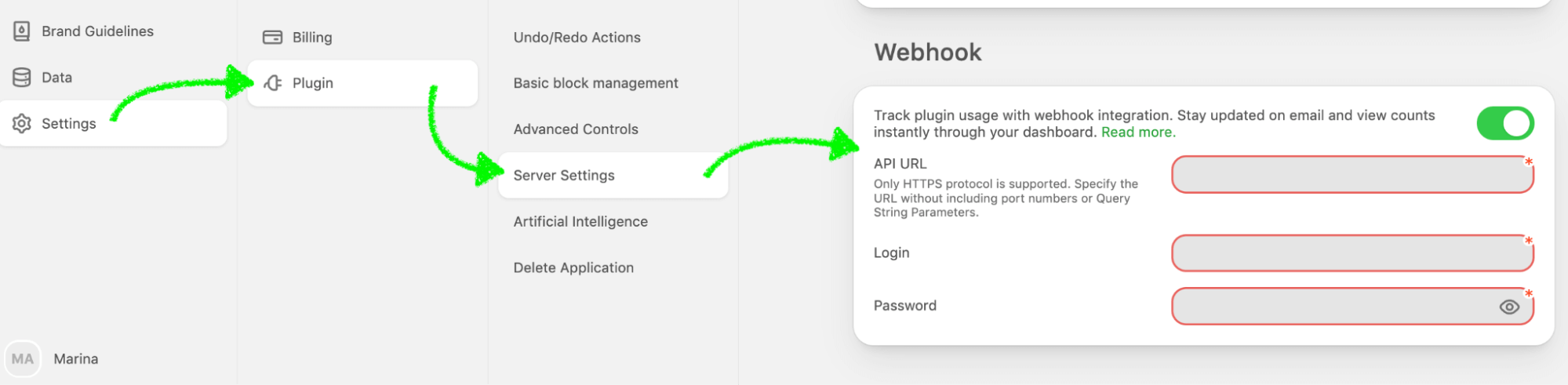Click the MA user avatar
The image size is (1568, 385).
pyautogui.click(x=23, y=359)
